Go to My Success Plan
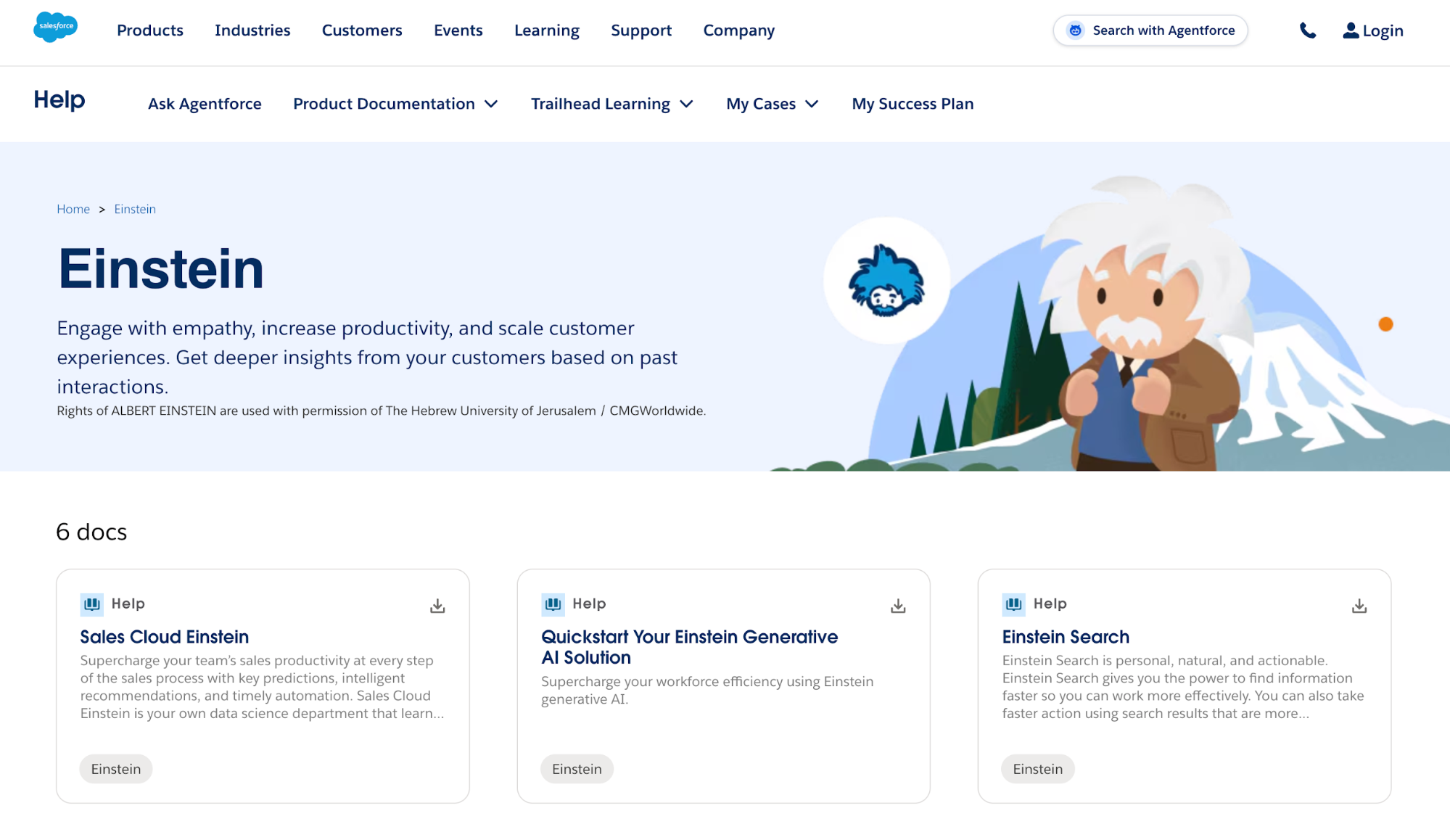This screenshot has height=840, width=1450. (x=913, y=104)
